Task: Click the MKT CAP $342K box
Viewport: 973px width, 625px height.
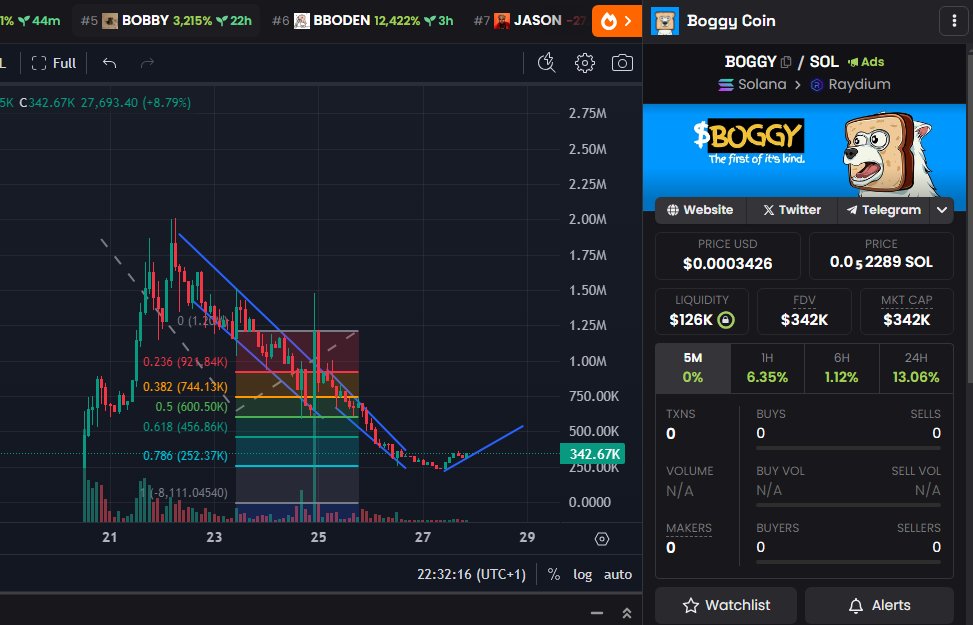Action: [x=907, y=312]
